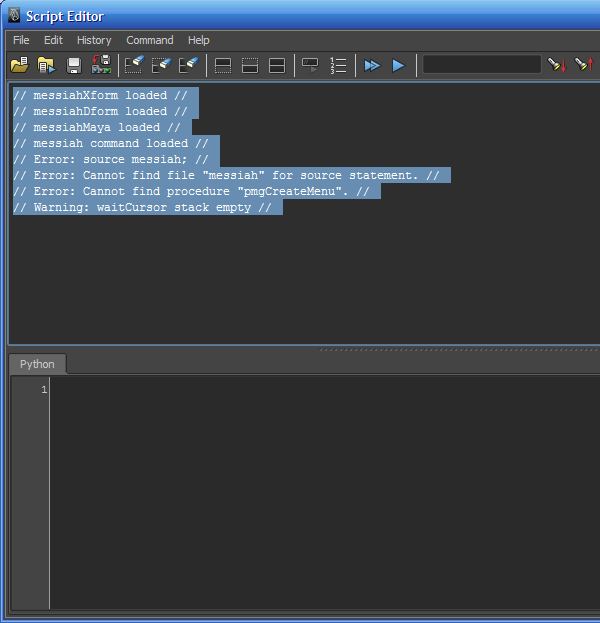Open the Help menu
The width and height of the screenshot is (600, 623).
point(199,40)
